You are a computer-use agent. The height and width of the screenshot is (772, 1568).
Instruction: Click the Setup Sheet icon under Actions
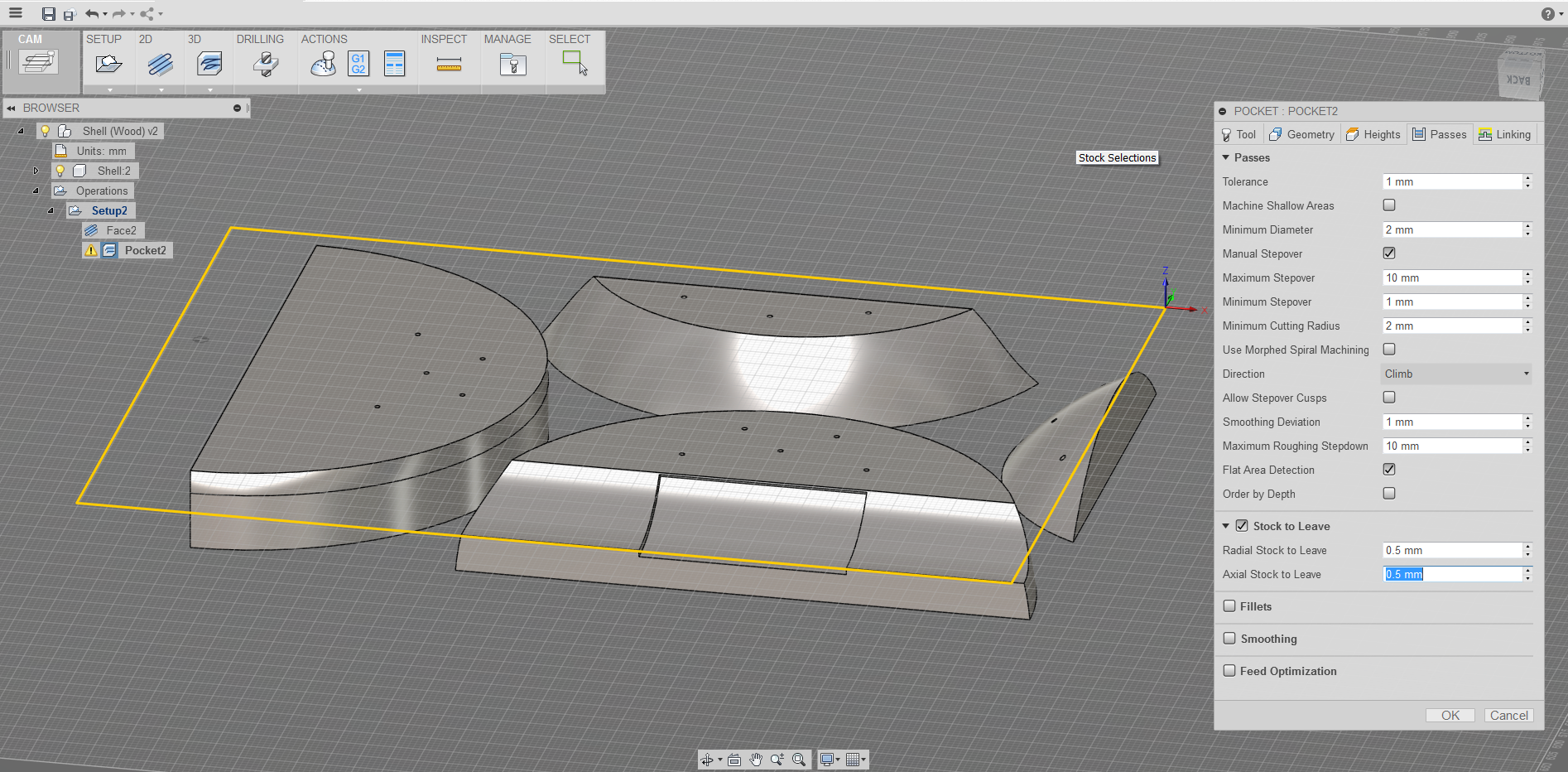(x=395, y=64)
